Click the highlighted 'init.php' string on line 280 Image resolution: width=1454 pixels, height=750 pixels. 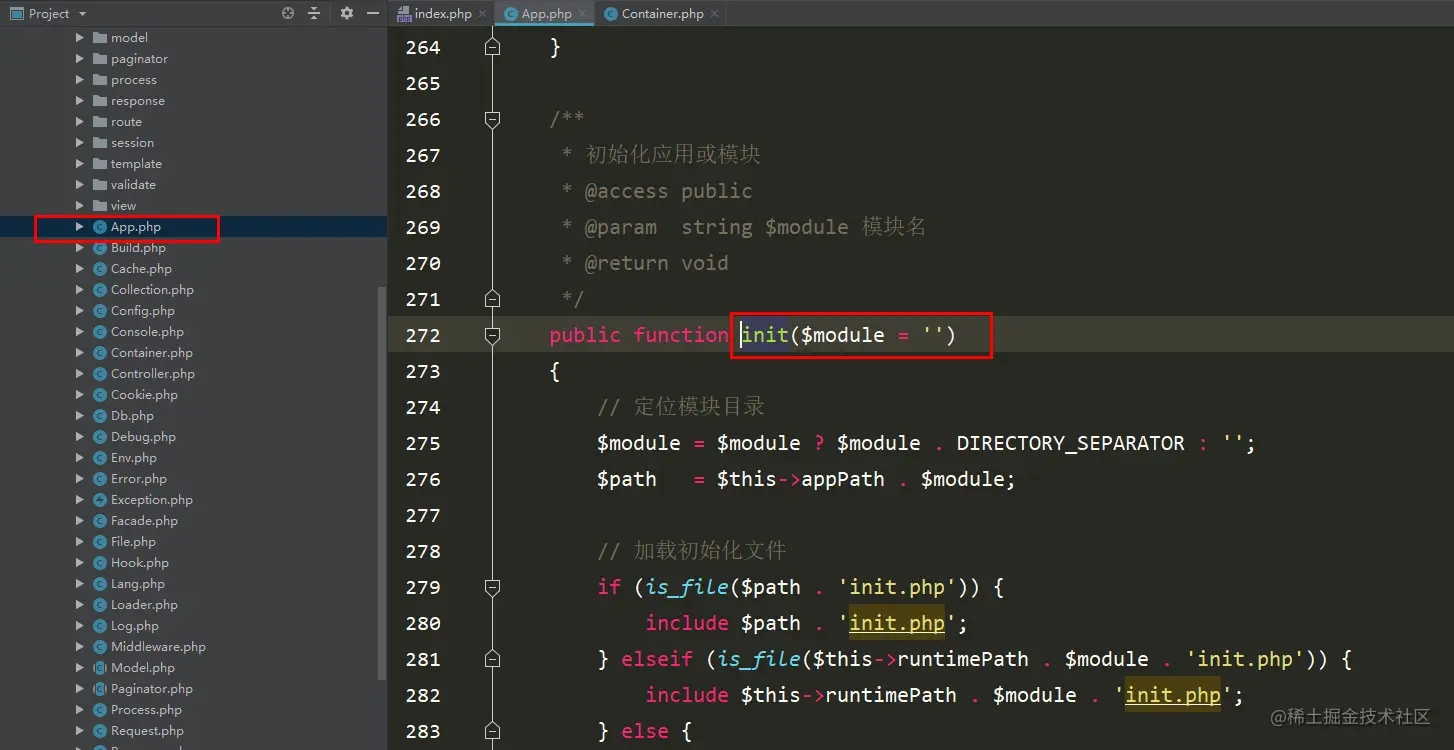point(897,623)
